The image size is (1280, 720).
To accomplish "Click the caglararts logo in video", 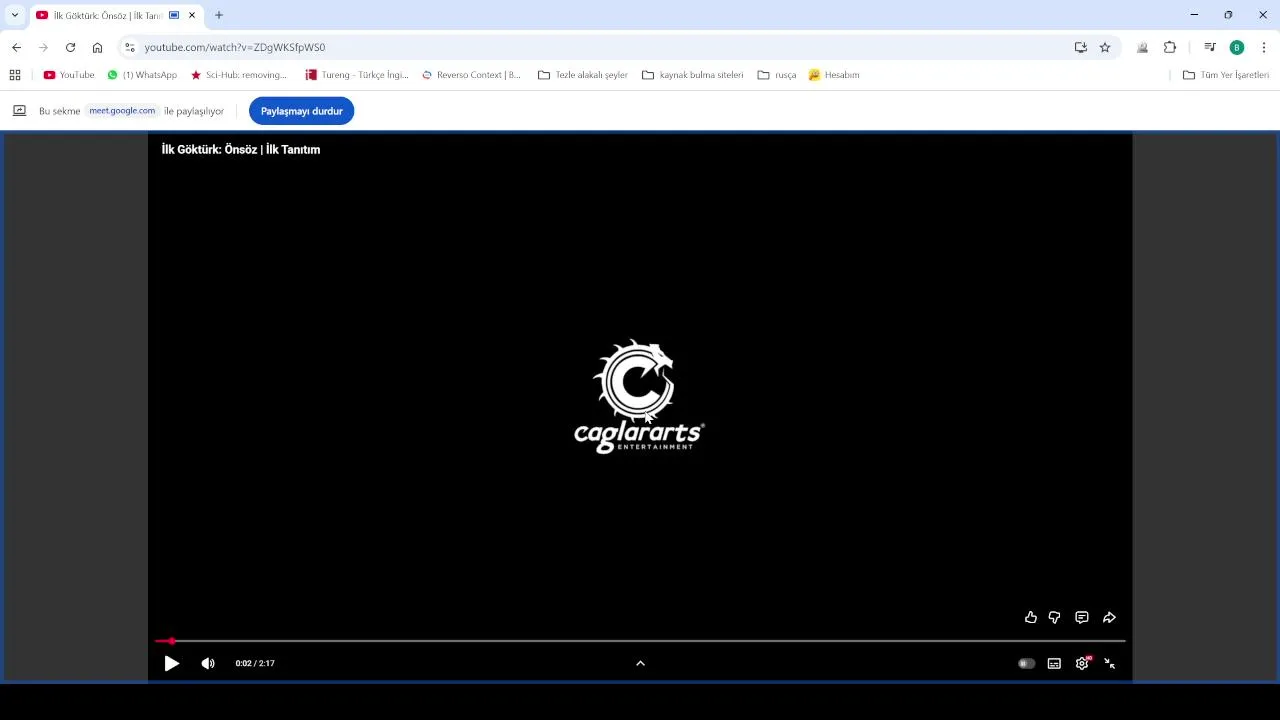I will coord(639,396).
